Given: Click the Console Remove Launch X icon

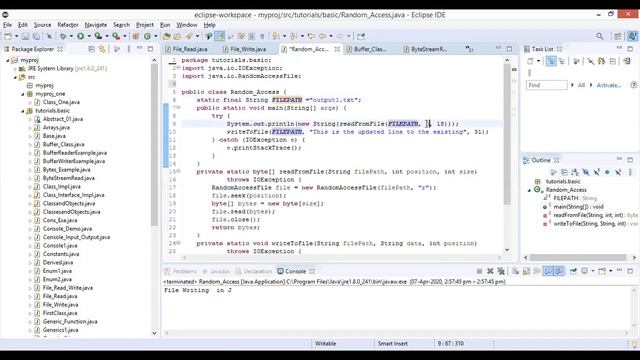Looking at the screenshot, I should point(490,271).
